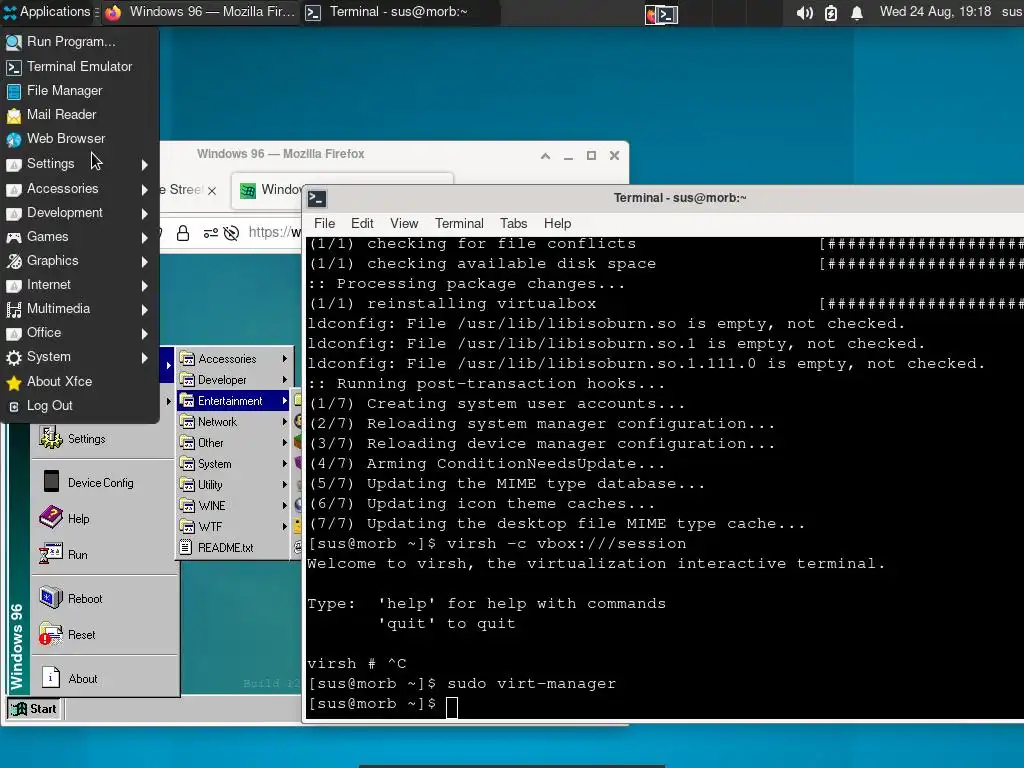Open the Terminal View menu
Image resolution: width=1024 pixels, height=768 pixels.
tap(404, 223)
